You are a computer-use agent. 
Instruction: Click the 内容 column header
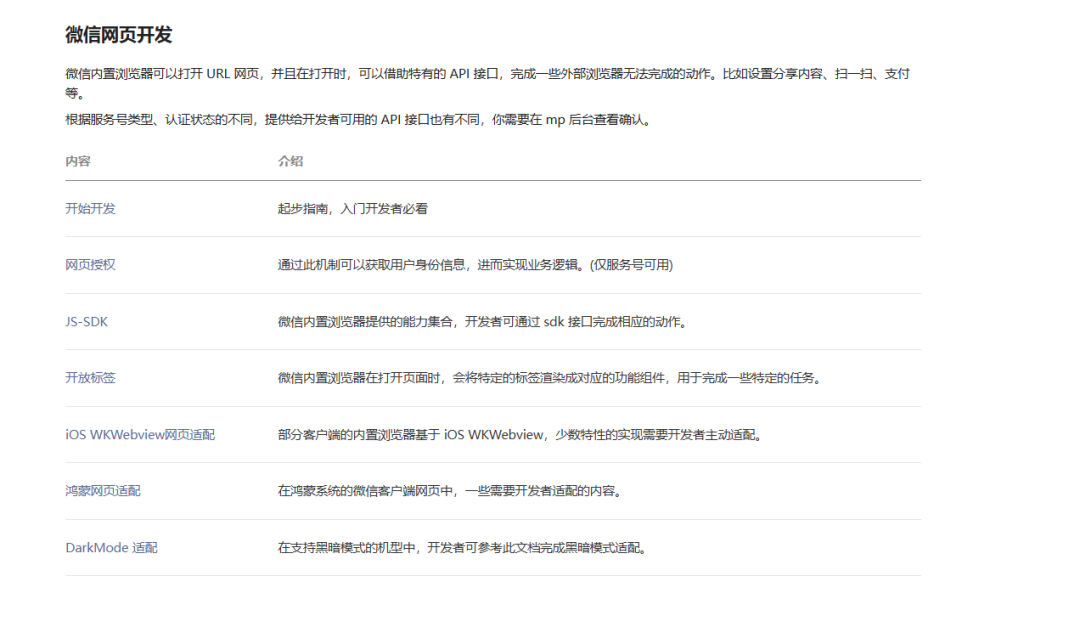click(78, 161)
